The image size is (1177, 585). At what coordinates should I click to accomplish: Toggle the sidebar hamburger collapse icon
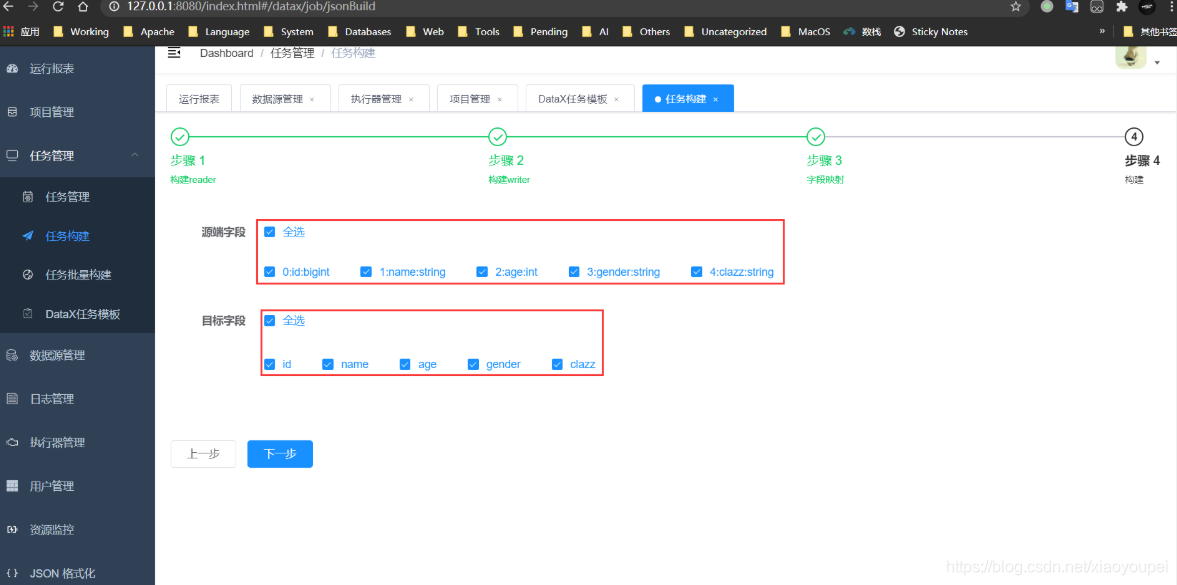coord(174,53)
